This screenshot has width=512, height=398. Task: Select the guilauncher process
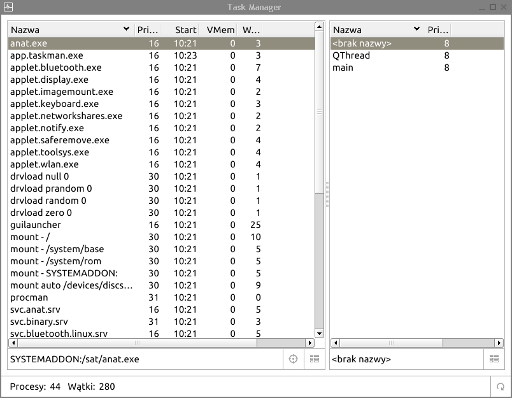161,225
